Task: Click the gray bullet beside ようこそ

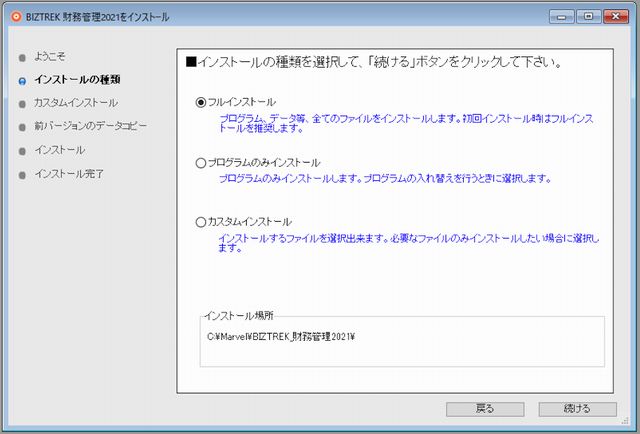Action: 22,58
